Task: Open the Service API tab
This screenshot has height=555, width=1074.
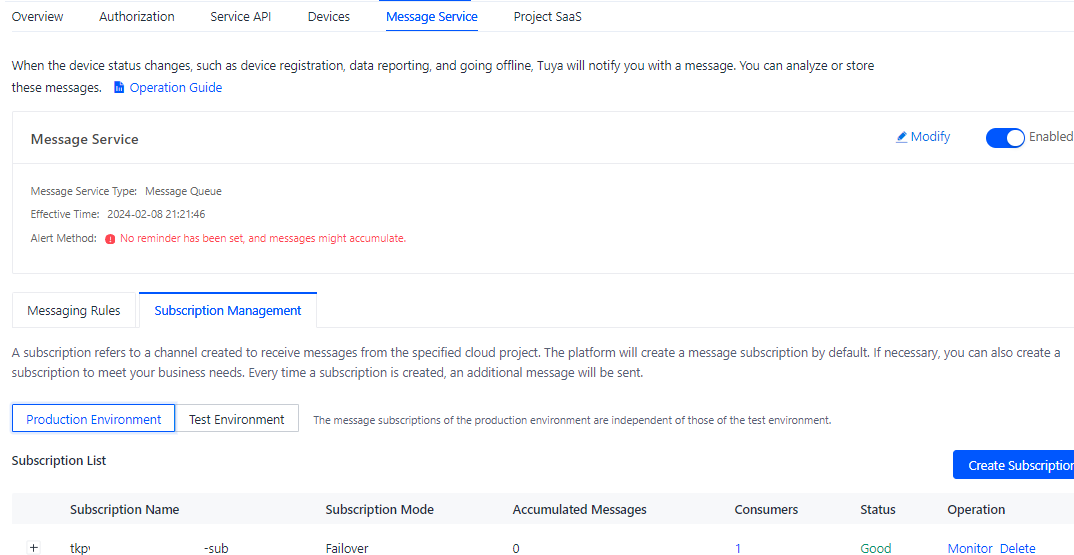Action: click(x=240, y=16)
